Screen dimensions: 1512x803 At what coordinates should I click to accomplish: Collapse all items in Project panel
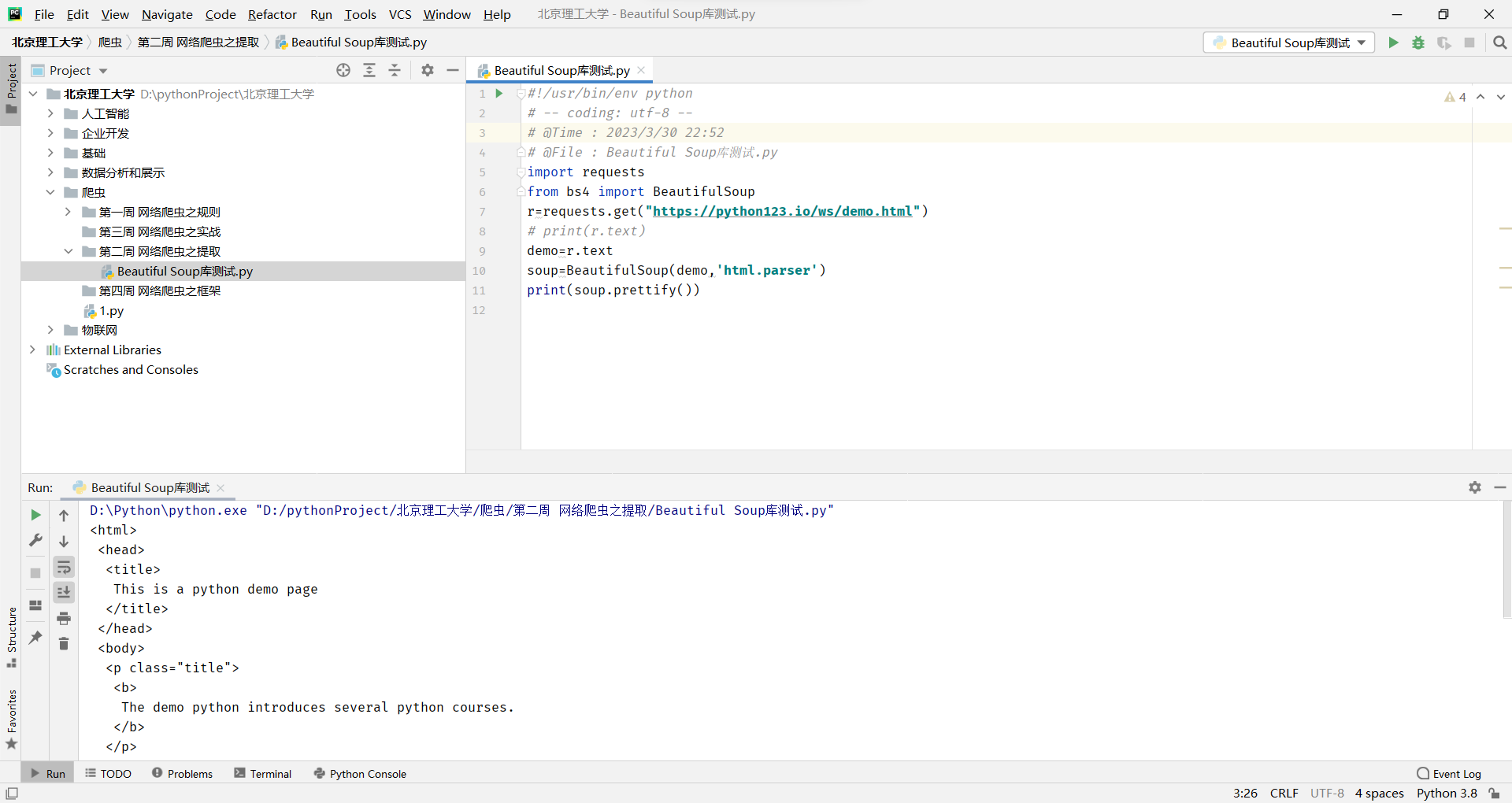coord(395,70)
